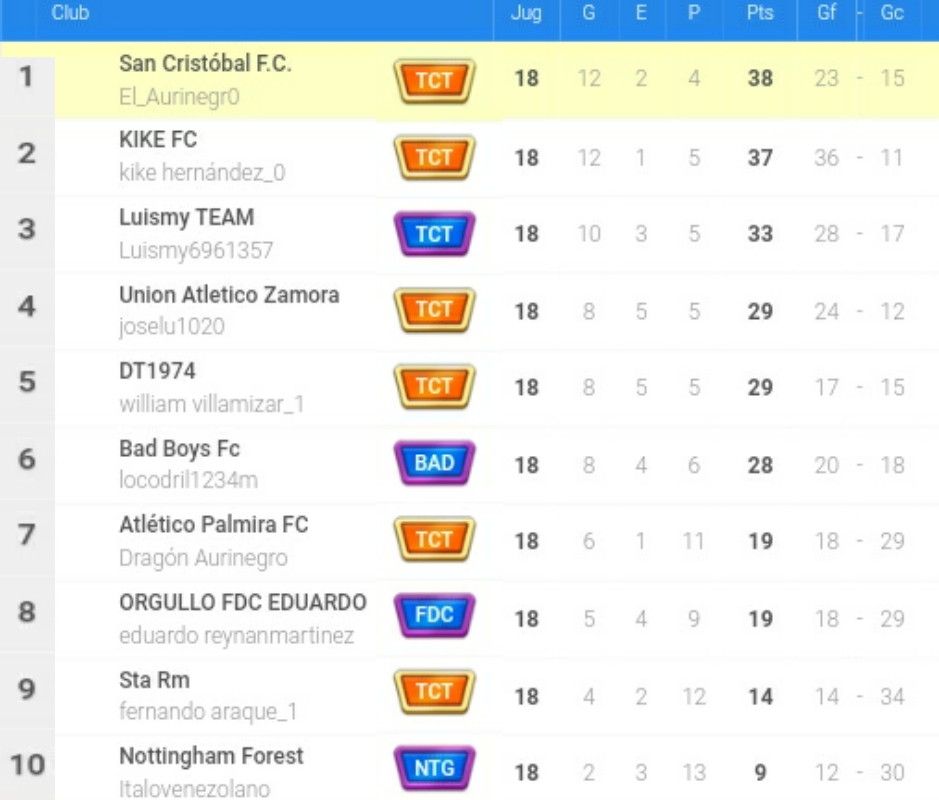Open manager profile william villamizar_1
Screen dimensions: 939x800
211,404
